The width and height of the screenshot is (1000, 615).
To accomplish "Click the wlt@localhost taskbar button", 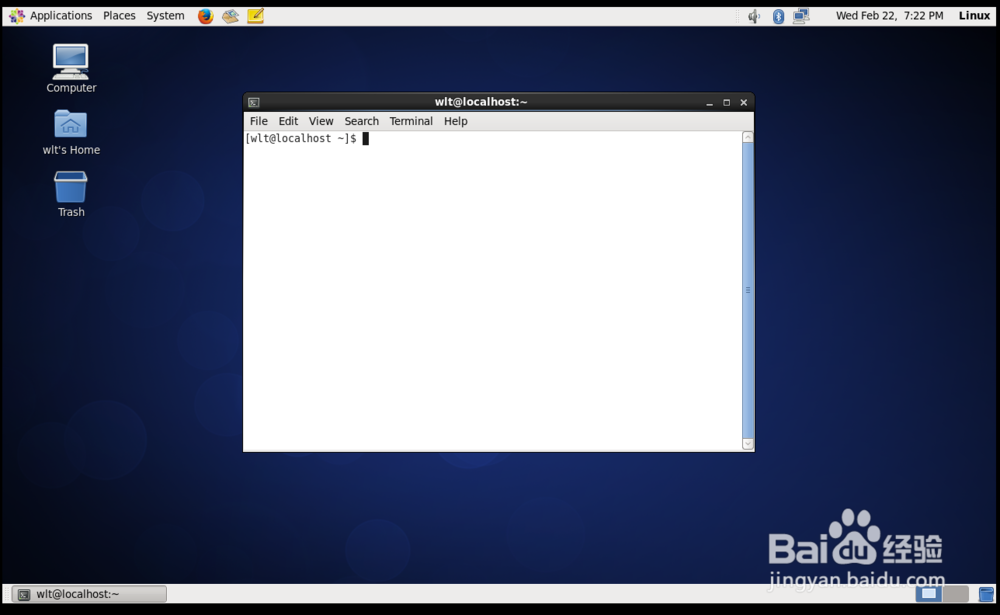I will 89,594.
